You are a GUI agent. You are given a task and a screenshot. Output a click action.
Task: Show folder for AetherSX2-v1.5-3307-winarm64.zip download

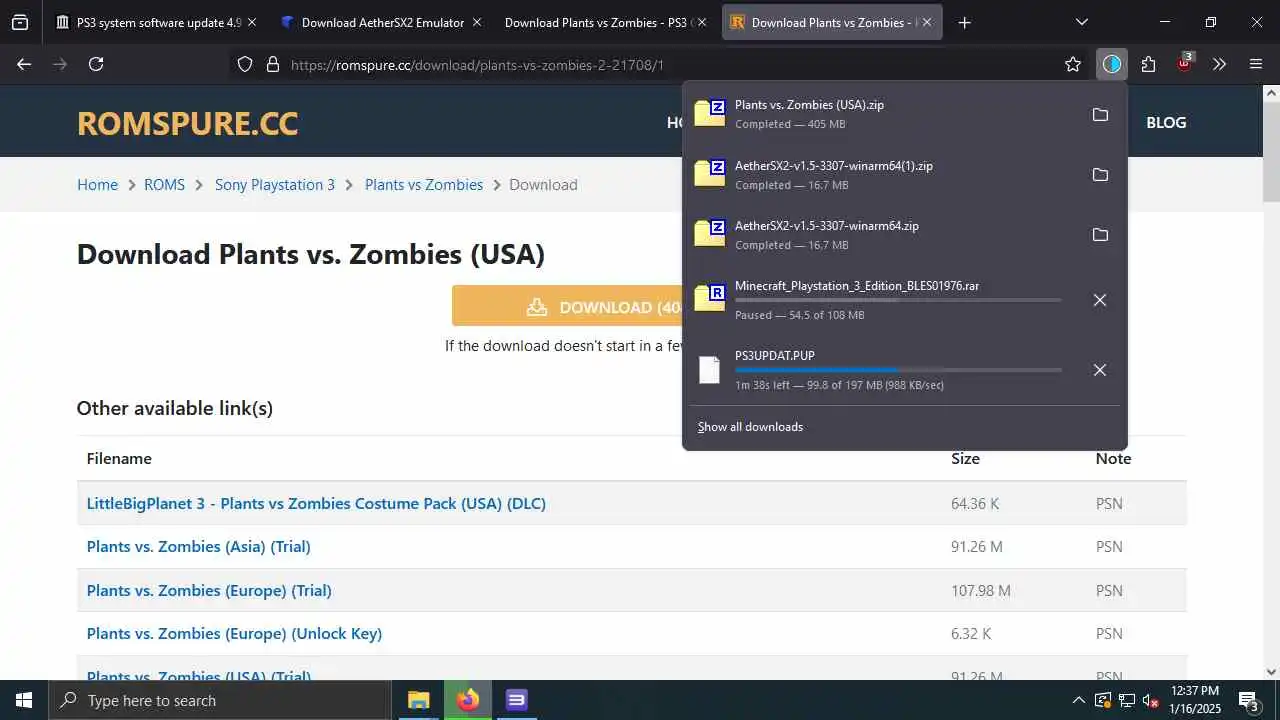click(1100, 235)
